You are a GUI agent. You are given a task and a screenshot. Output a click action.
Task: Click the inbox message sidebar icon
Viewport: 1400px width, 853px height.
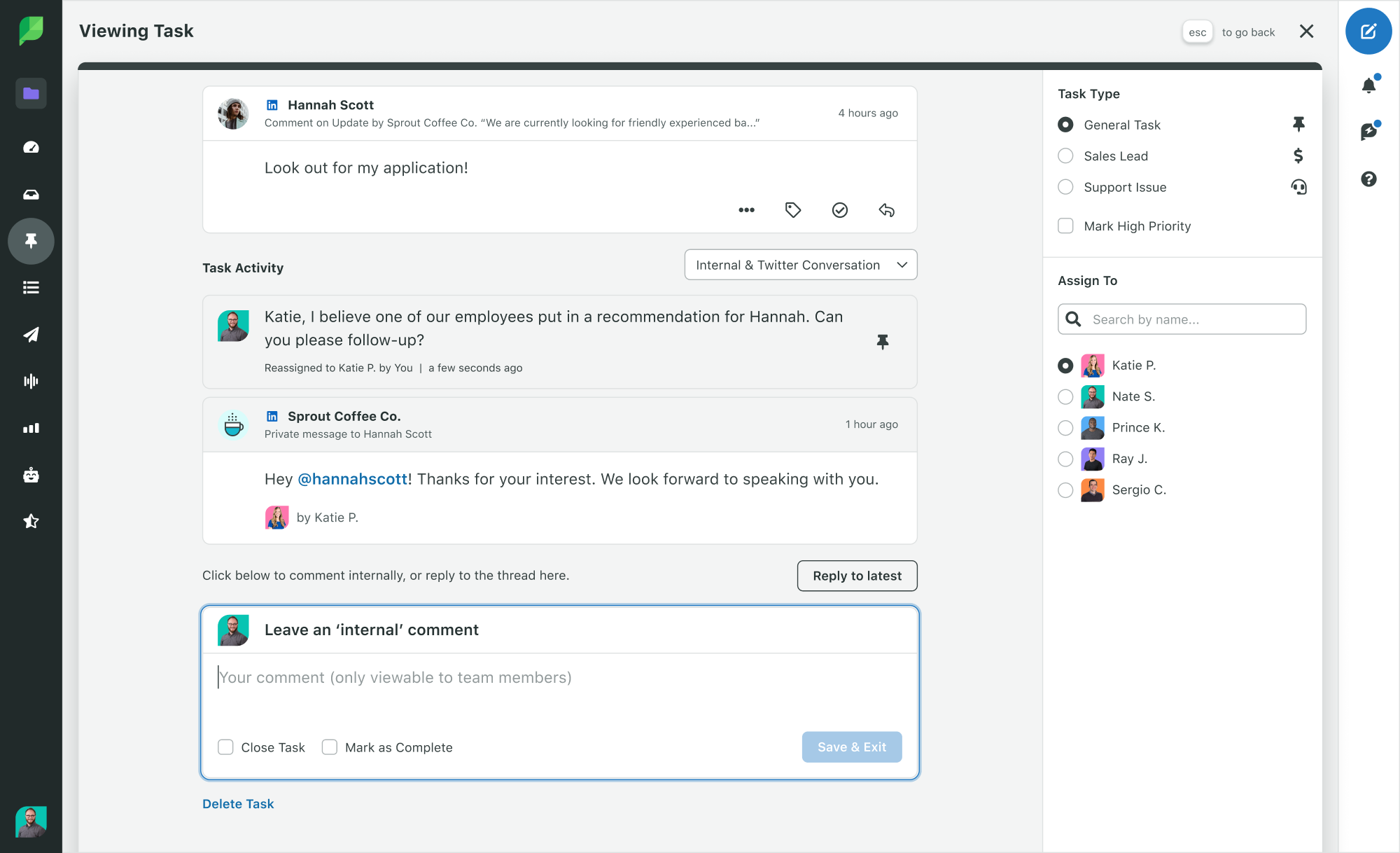[31, 194]
